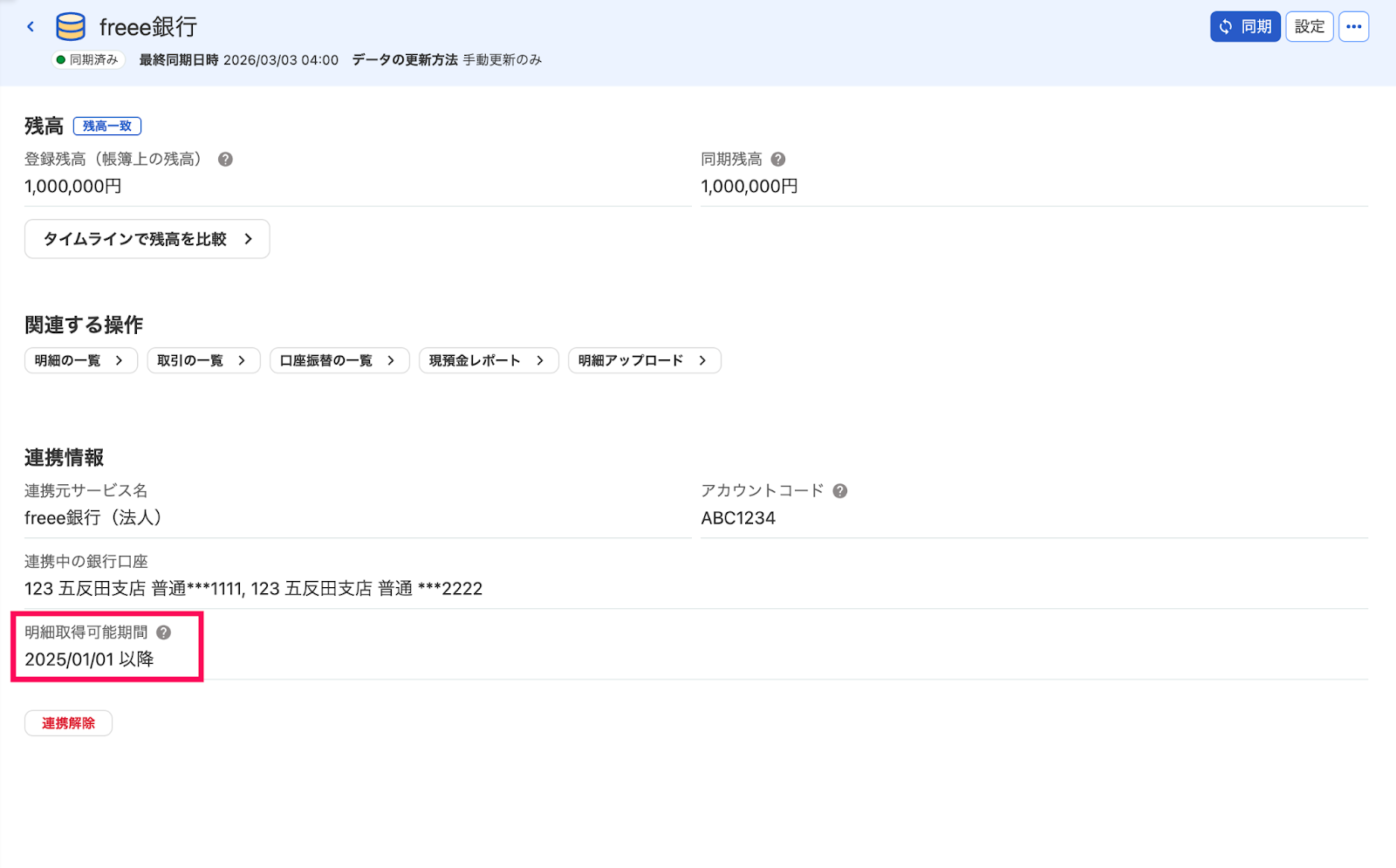
Task: Open the 設定 settings button
Action: pos(1310,27)
